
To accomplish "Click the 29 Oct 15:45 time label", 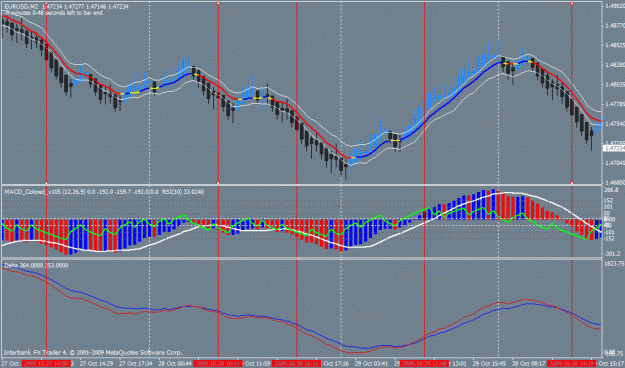I will tap(489, 364).
